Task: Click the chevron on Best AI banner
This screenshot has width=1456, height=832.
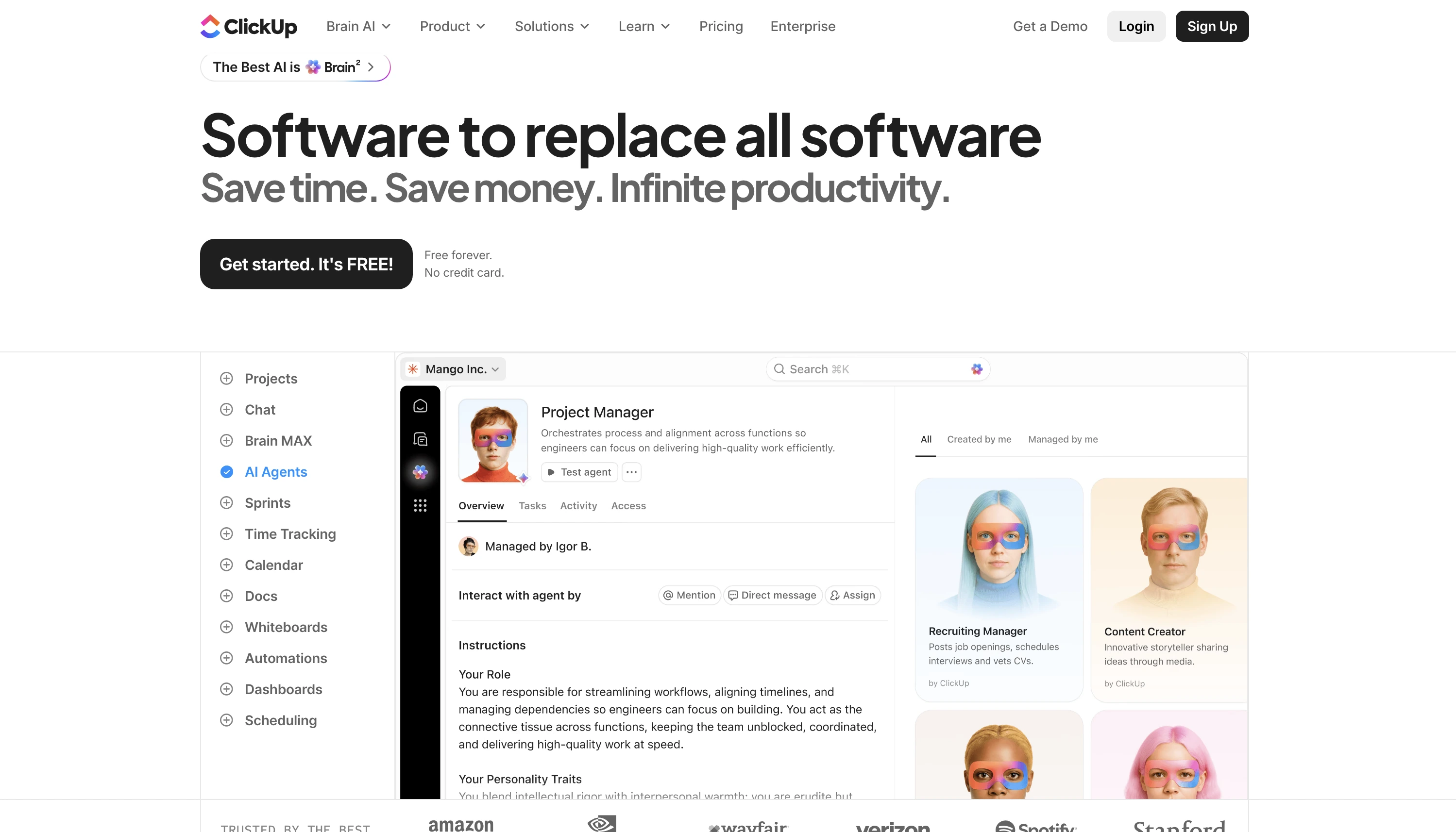Action: [x=371, y=67]
